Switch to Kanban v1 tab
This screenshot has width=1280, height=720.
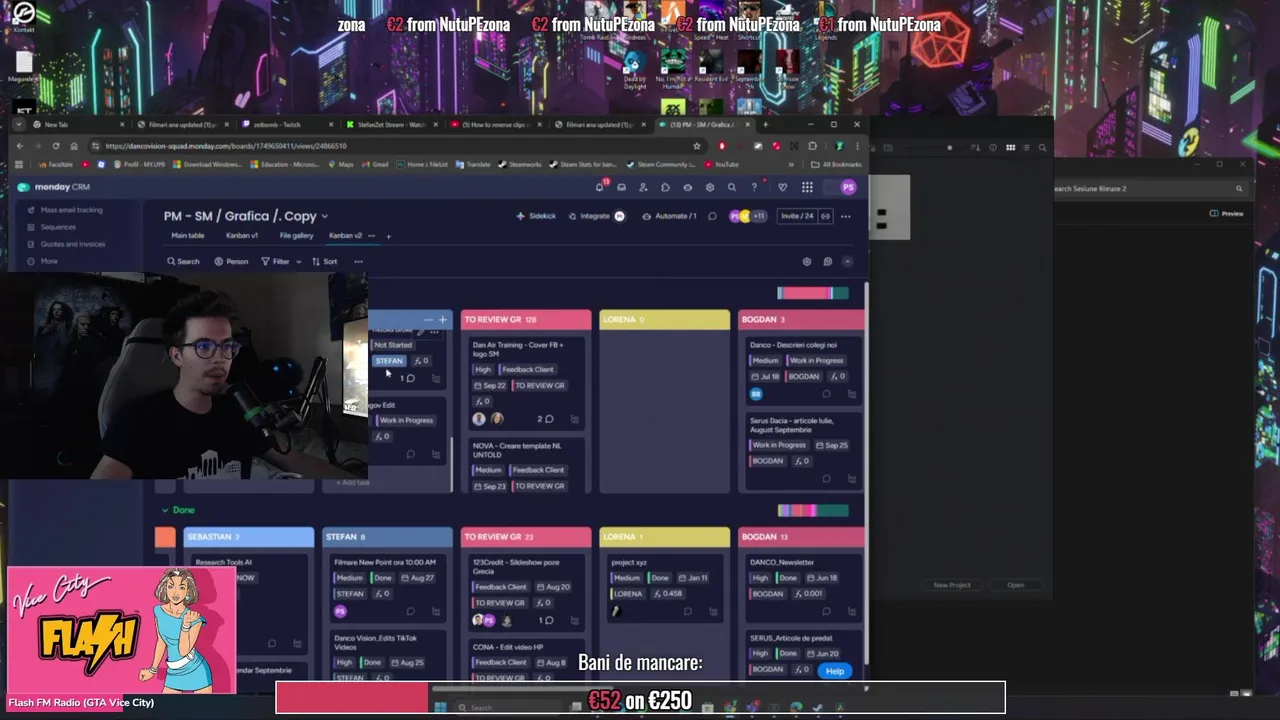(242, 236)
